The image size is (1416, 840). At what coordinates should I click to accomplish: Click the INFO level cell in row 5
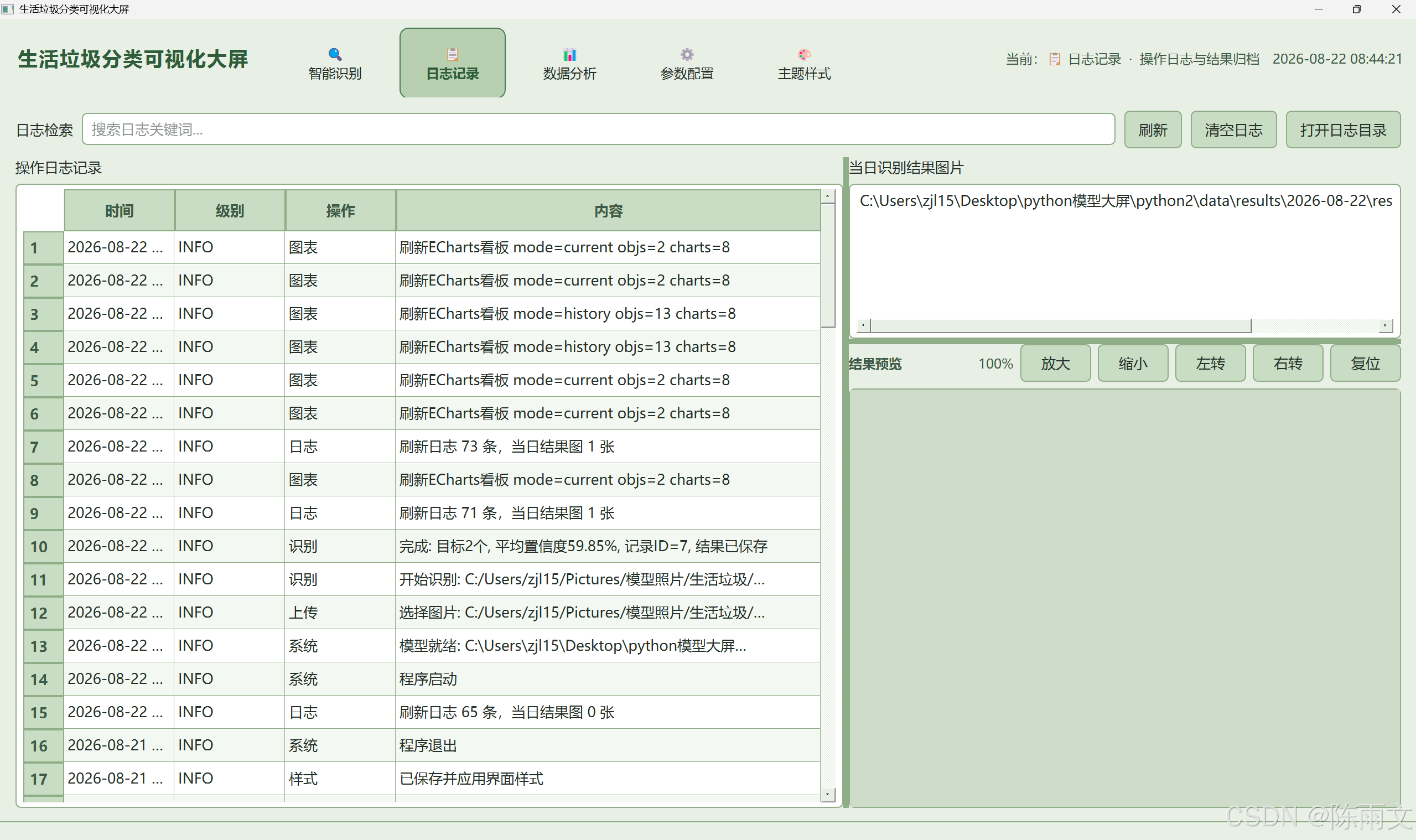tap(229, 380)
